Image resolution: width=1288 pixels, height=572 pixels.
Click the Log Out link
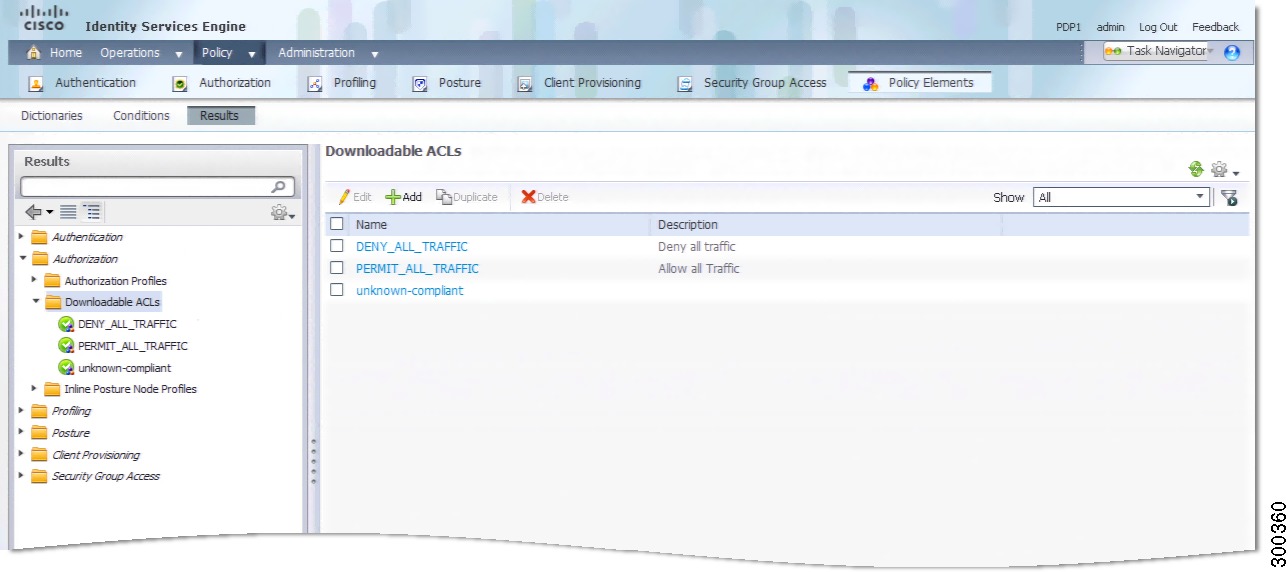(x=1158, y=27)
